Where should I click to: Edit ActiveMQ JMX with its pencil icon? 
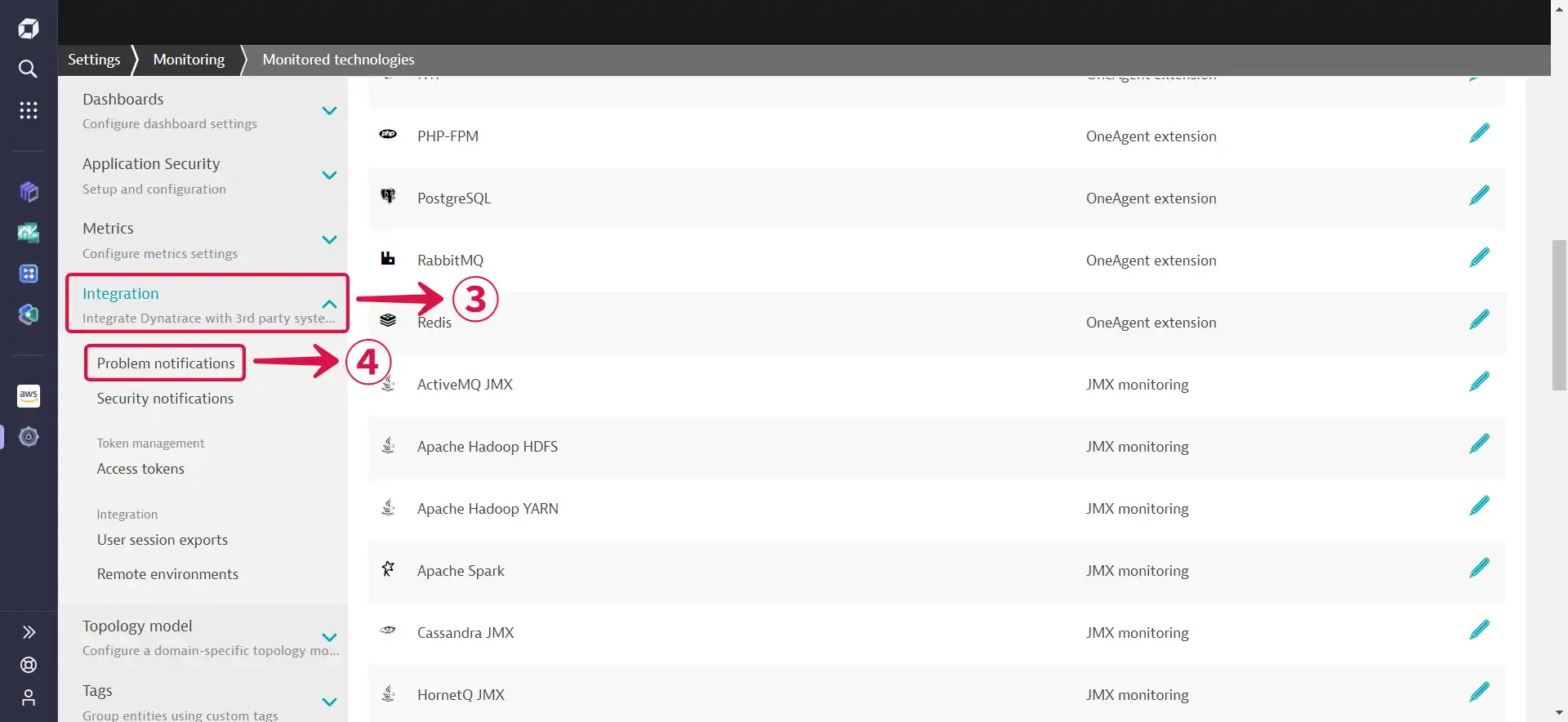tap(1479, 382)
